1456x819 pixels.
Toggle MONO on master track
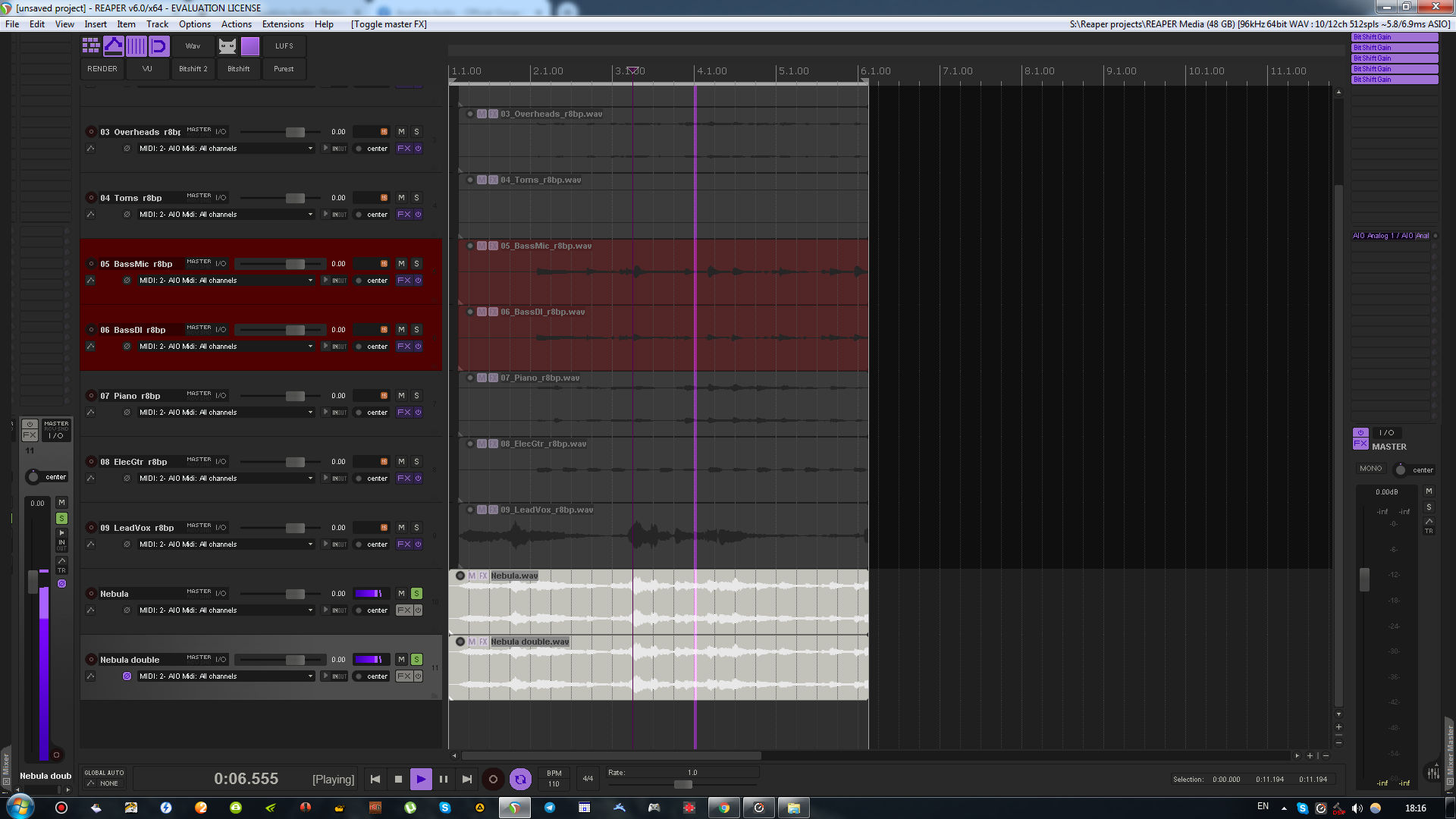pos(1371,469)
